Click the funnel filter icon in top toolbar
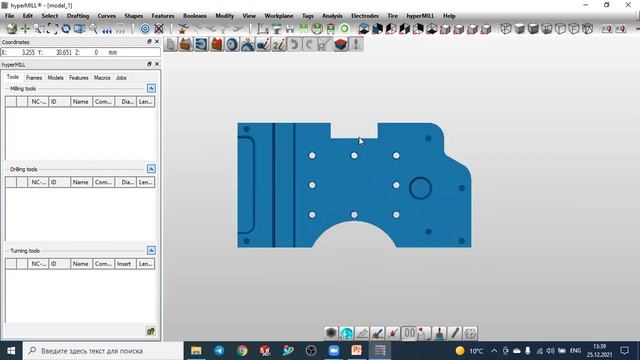The width and height of the screenshot is (640, 360). pyautogui.click(x=277, y=29)
